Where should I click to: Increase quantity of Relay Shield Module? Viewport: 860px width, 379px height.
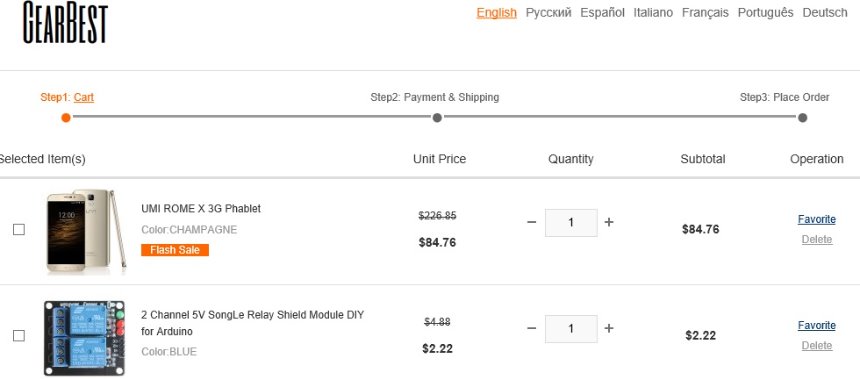point(609,328)
